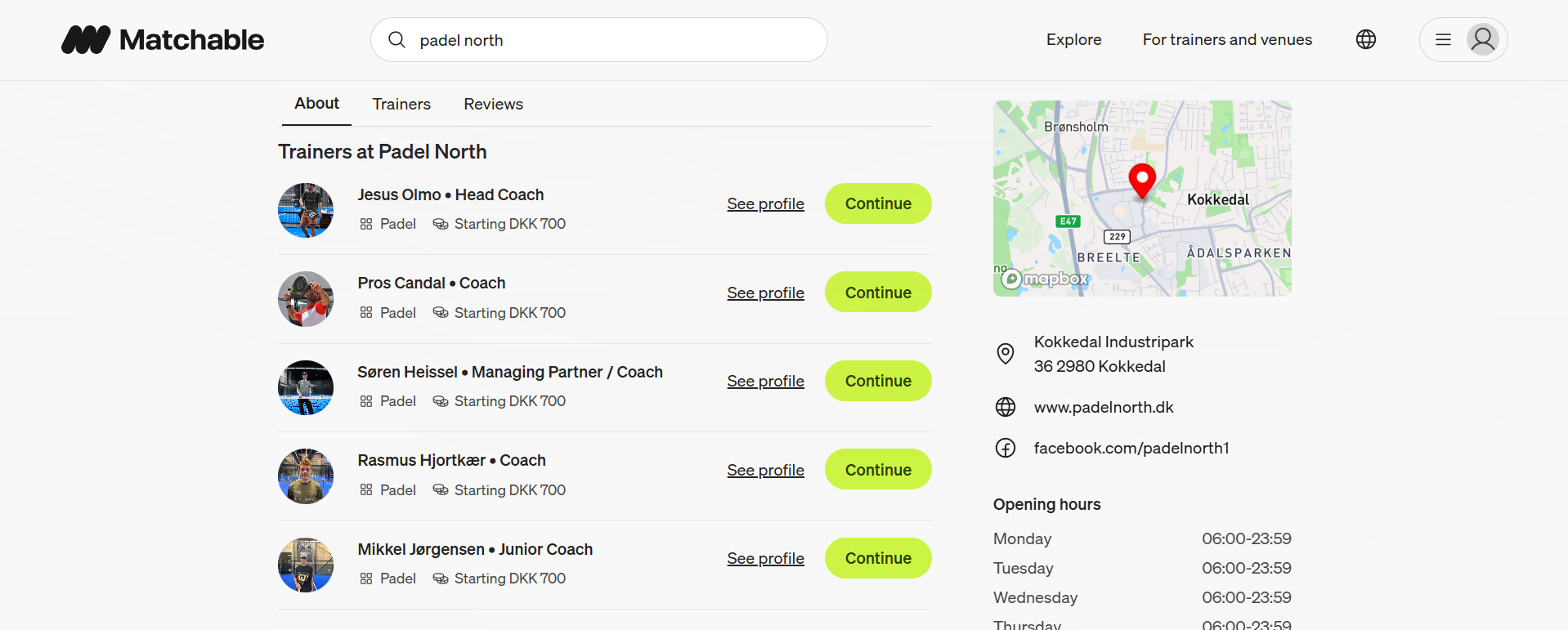Open the language globe icon
This screenshot has height=630, width=1568.
tap(1366, 39)
